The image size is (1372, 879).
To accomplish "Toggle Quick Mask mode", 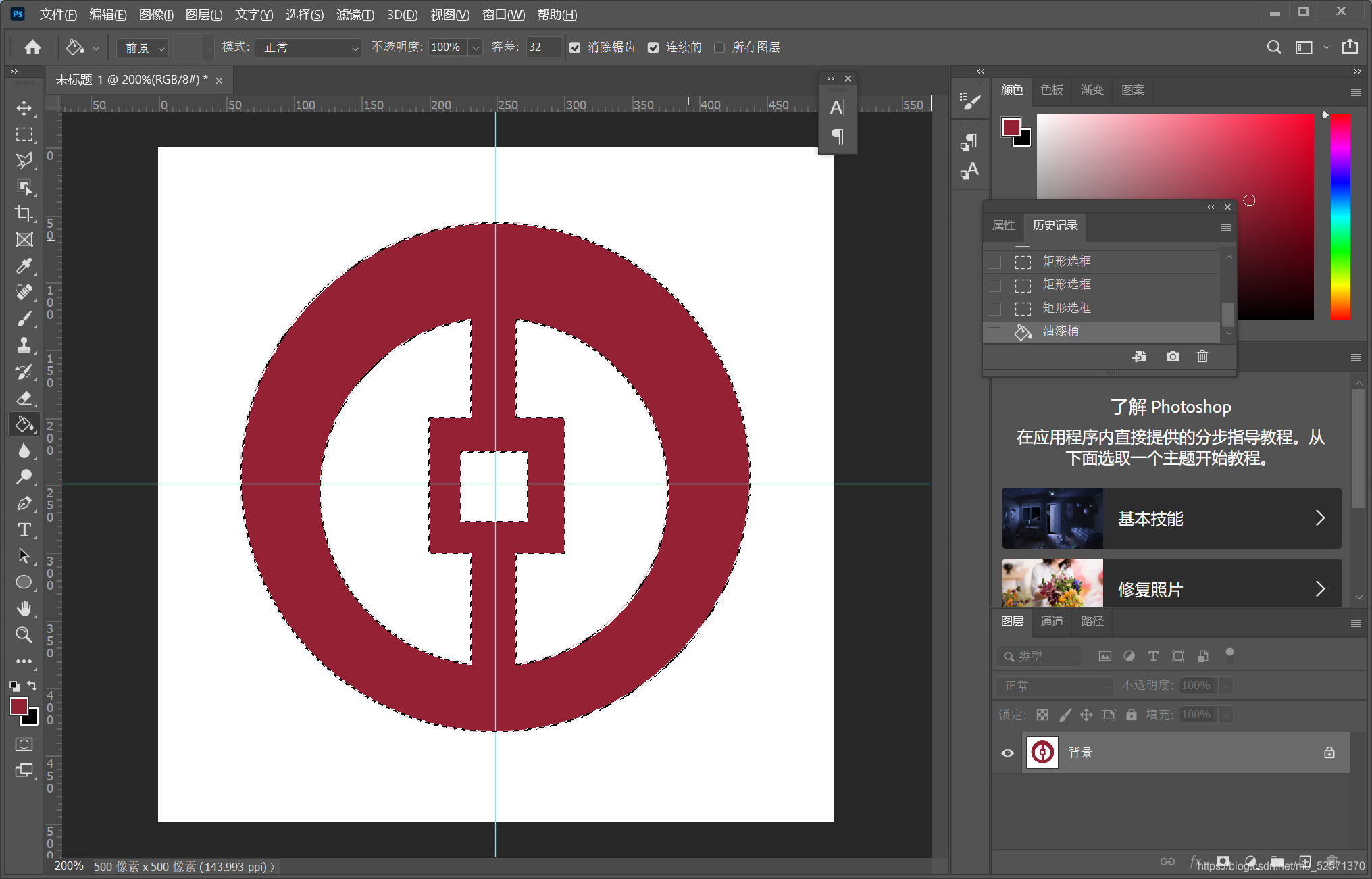I will [24, 744].
